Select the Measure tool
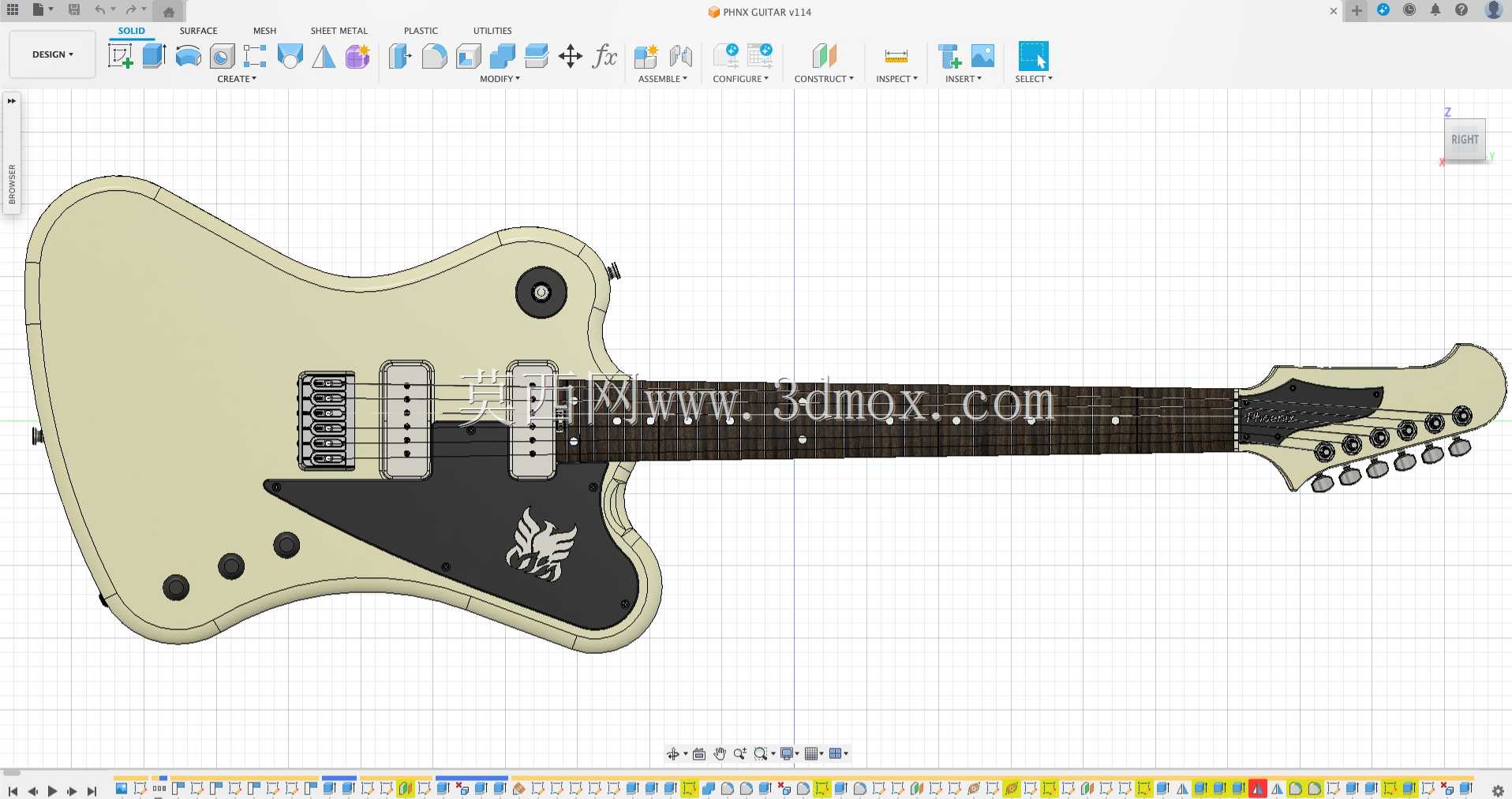Image resolution: width=1512 pixels, height=799 pixels. click(896, 56)
